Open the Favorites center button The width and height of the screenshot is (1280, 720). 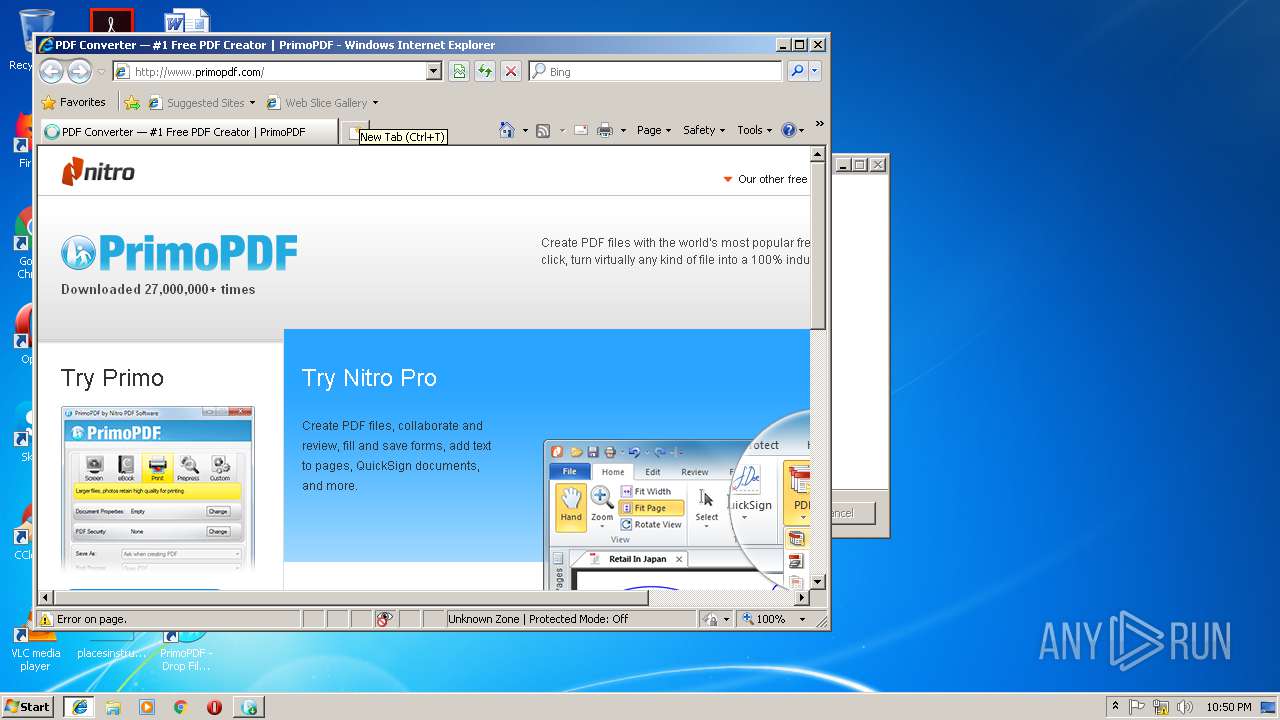click(73, 102)
